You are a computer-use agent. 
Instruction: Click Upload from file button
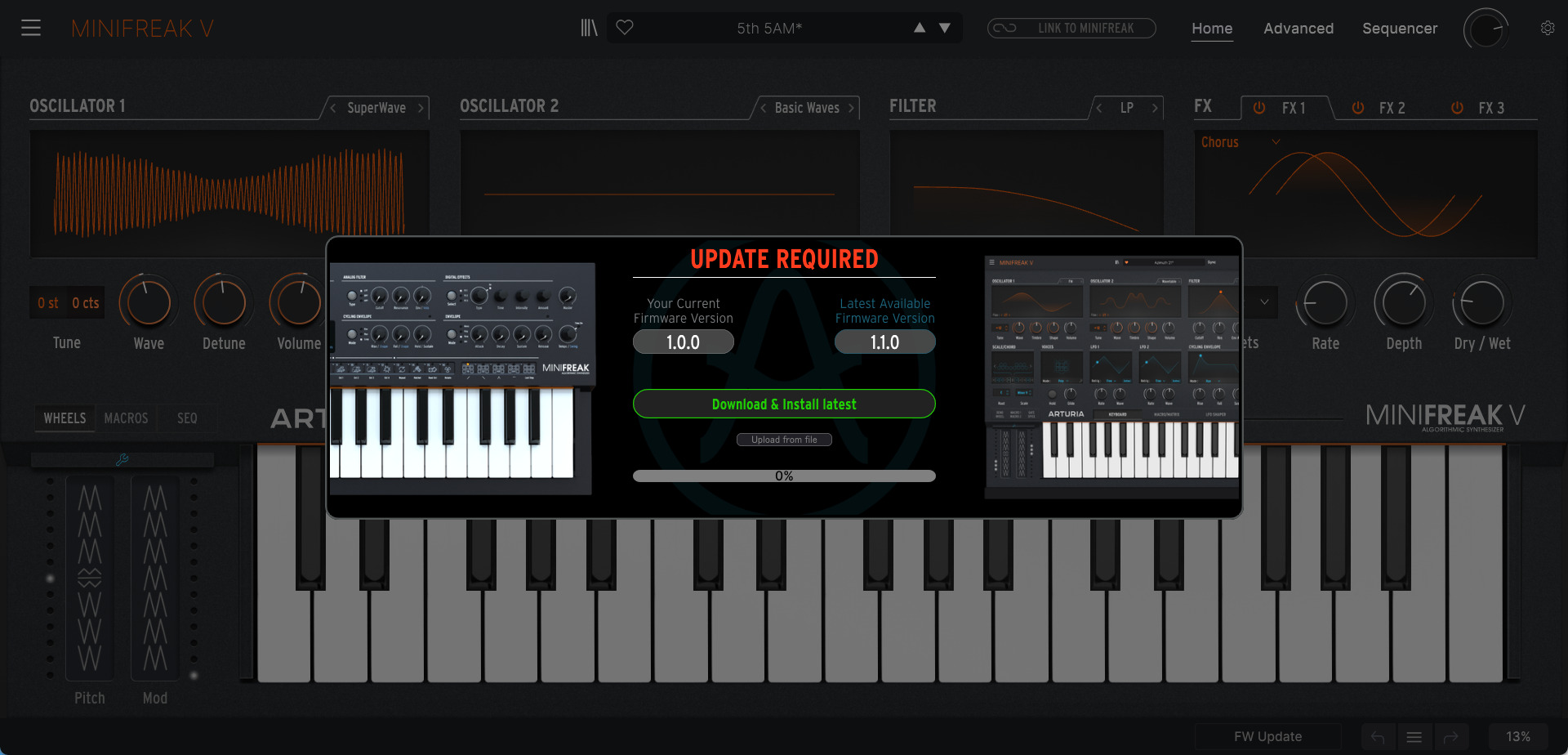784,440
